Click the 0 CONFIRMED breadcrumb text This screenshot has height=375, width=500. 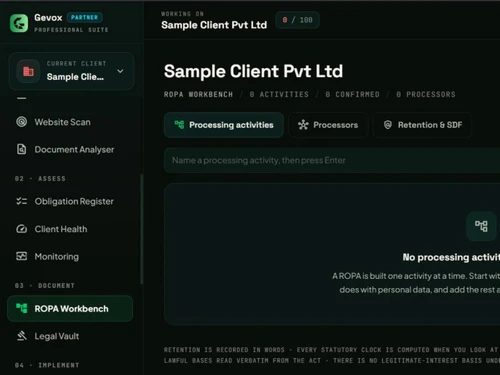[x=353, y=95]
